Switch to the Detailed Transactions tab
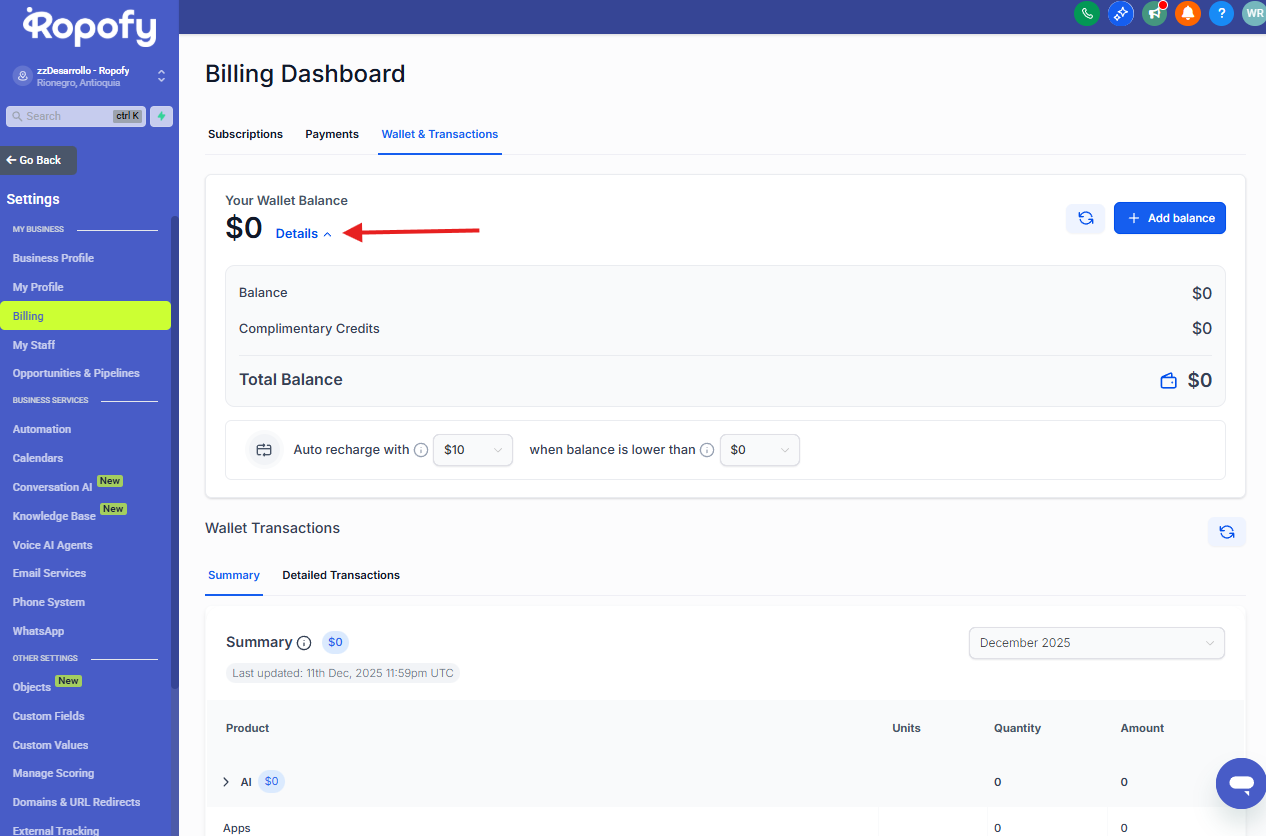The image size is (1266, 836). [x=341, y=575]
